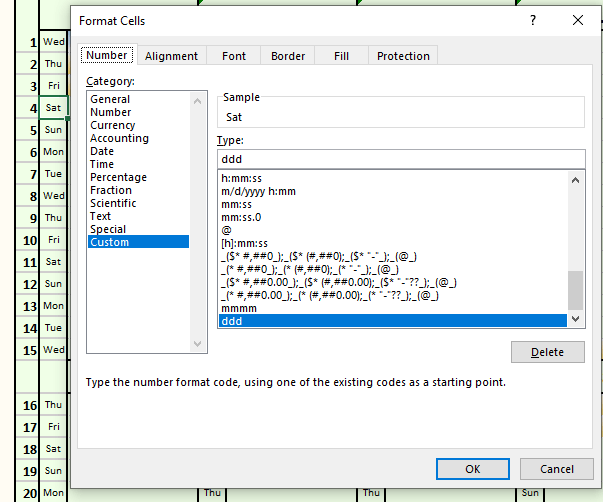Choose the mm:ss.0 format code
The width and height of the screenshot is (603, 502).
click(x=393, y=217)
